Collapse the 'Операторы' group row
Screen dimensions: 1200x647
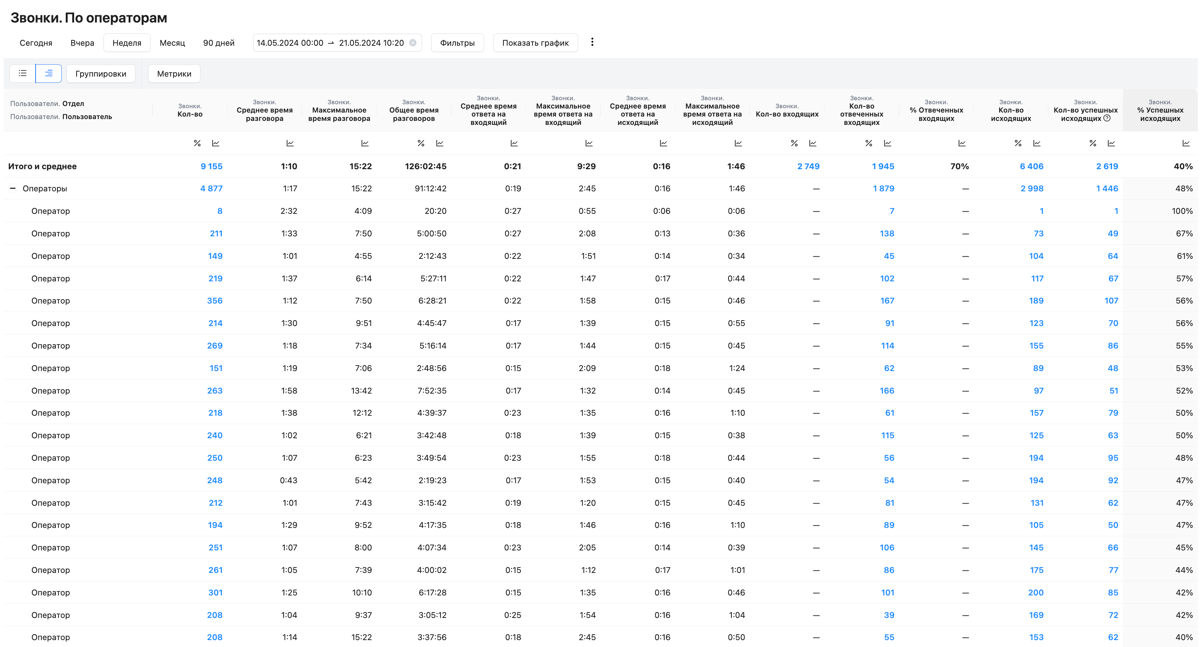[x=13, y=188]
